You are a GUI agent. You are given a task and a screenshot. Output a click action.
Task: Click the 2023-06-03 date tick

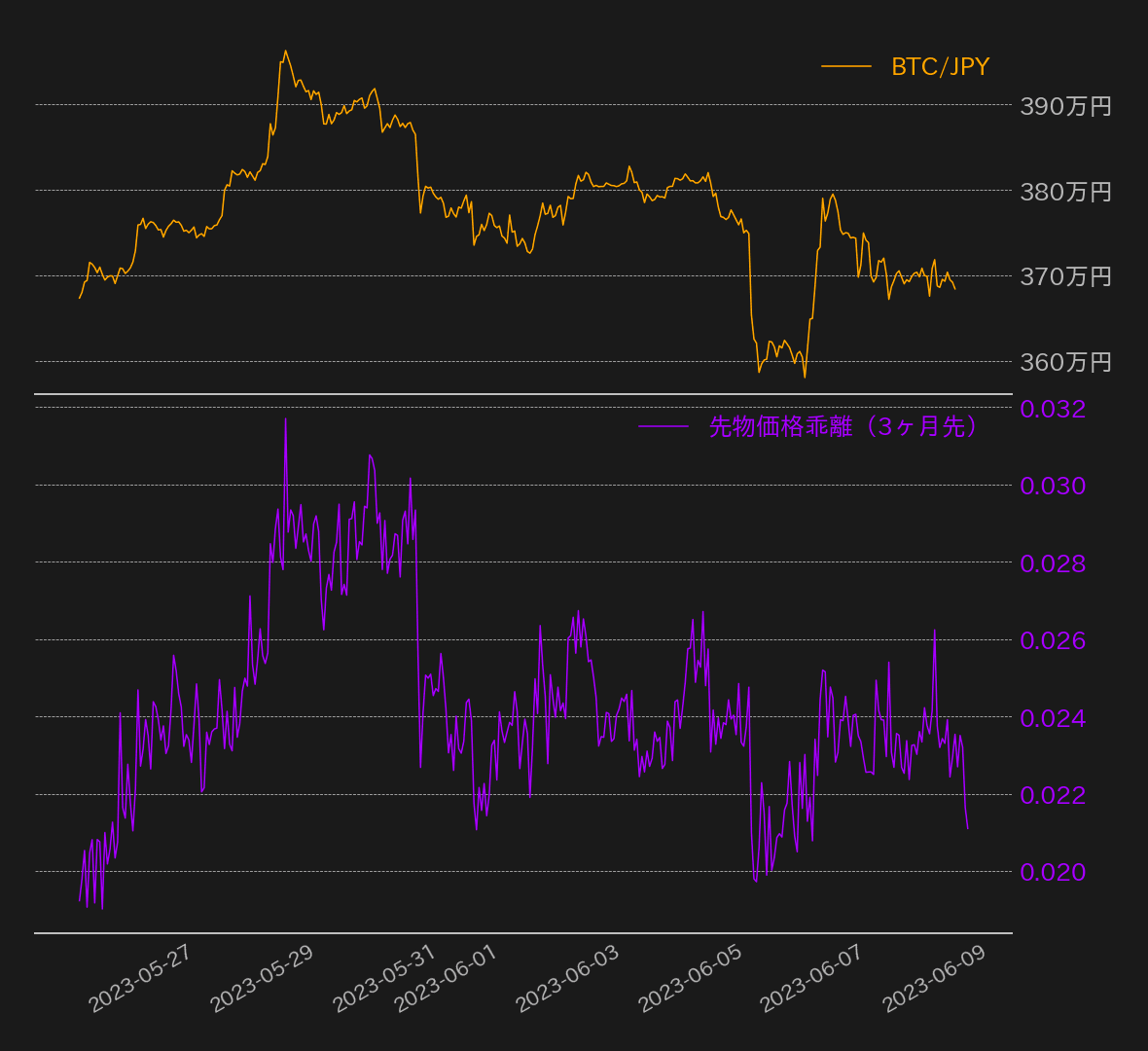tap(568, 978)
